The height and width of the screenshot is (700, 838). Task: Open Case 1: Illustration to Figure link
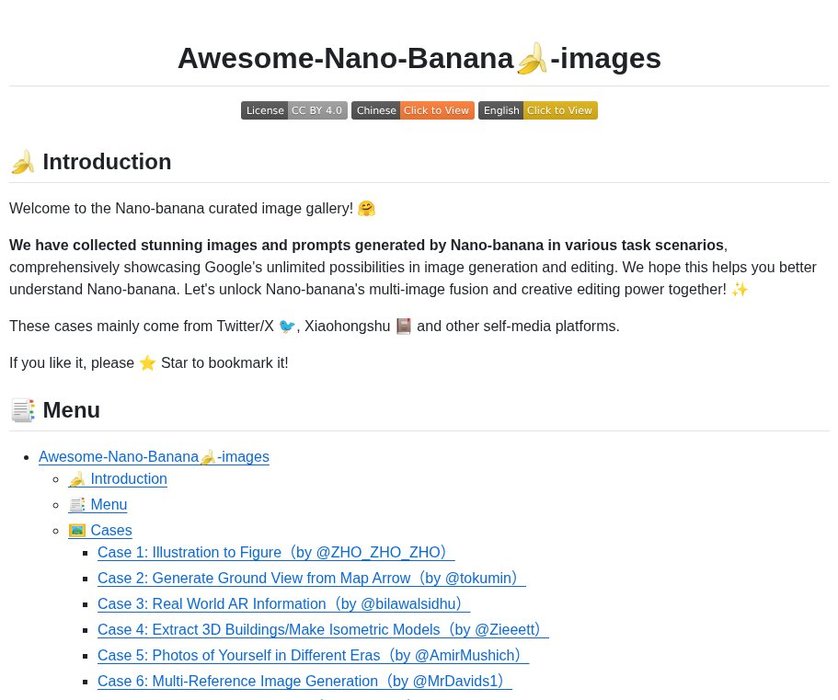pyautogui.click(x=275, y=552)
